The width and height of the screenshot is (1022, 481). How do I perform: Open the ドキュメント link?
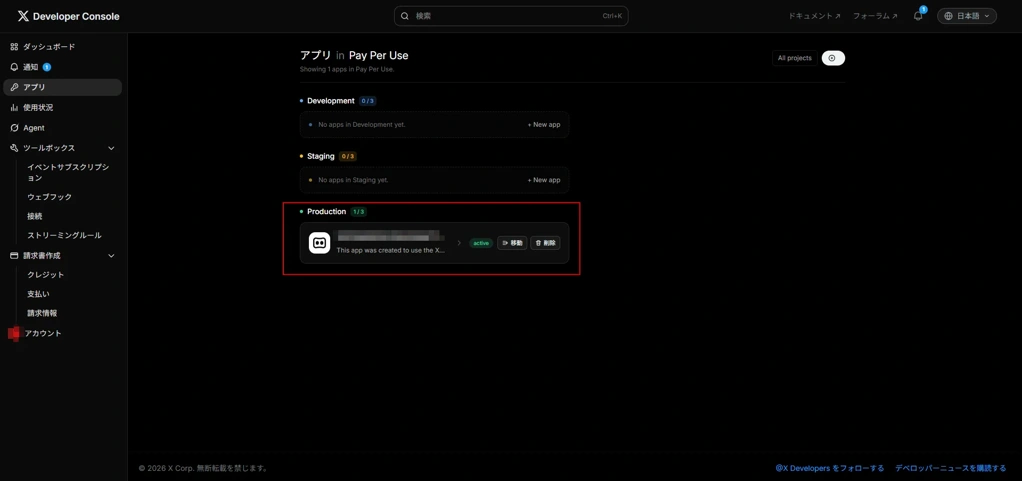[x=815, y=16]
